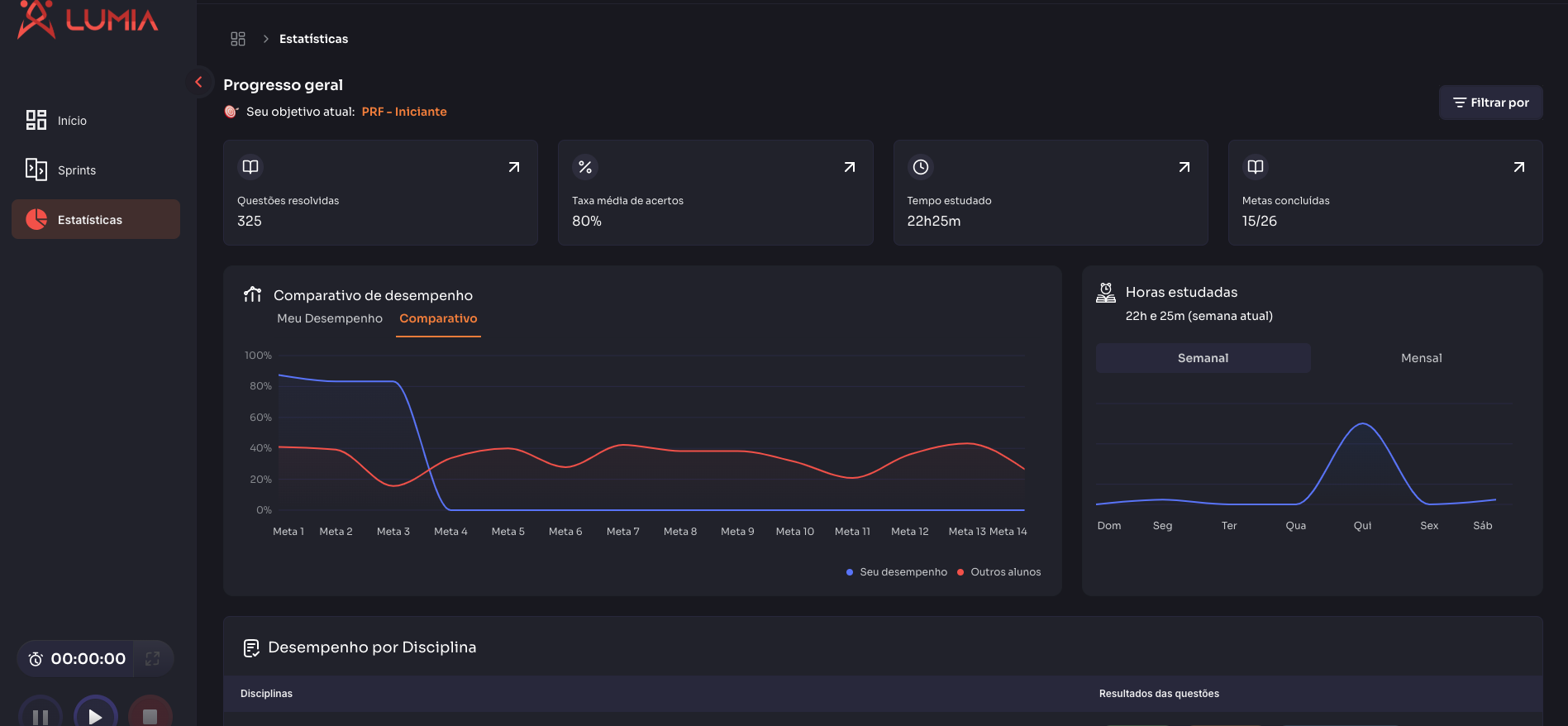Toggle Outros alunos legend series
The image size is (1568, 726).
998,572
